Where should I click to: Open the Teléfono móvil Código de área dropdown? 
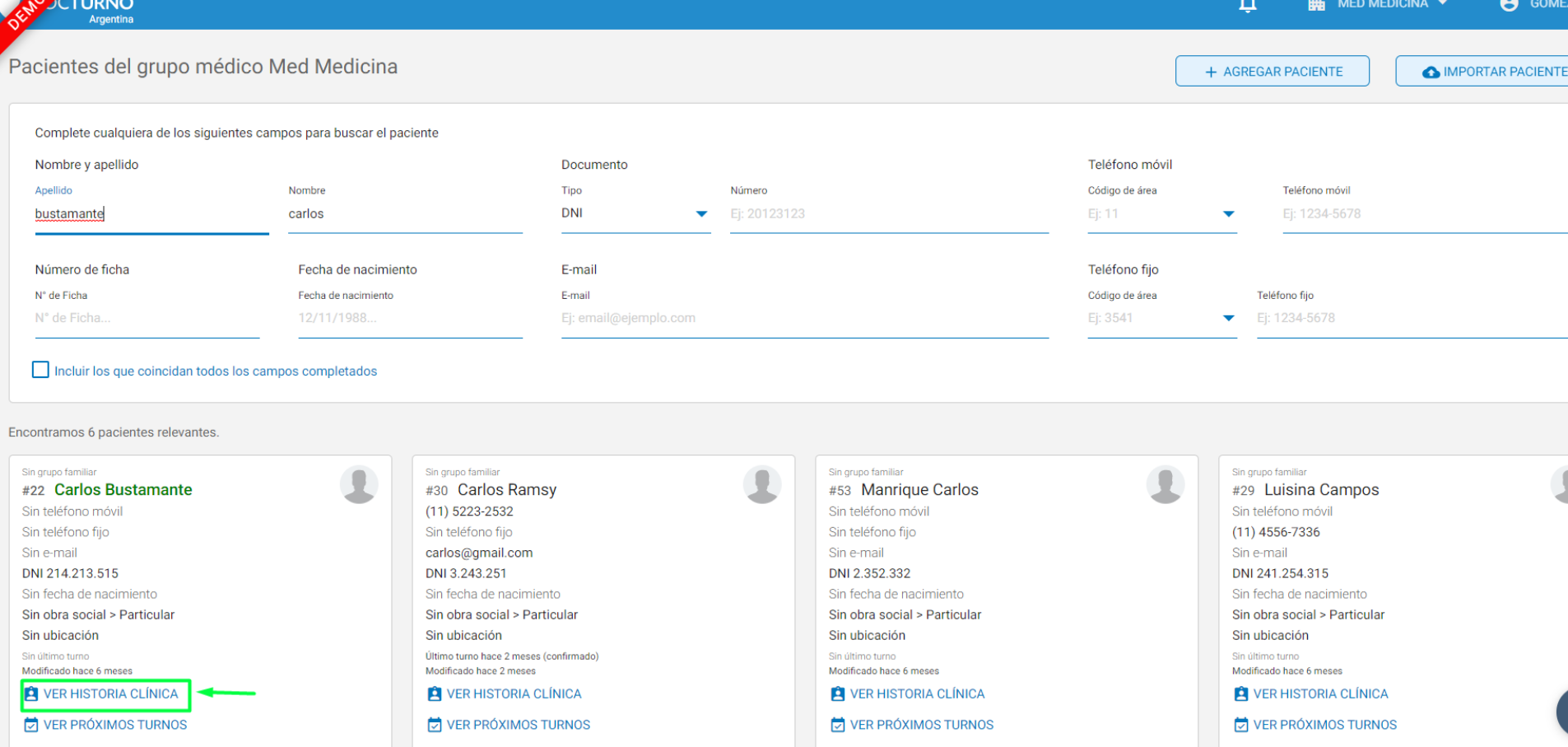1162,213
